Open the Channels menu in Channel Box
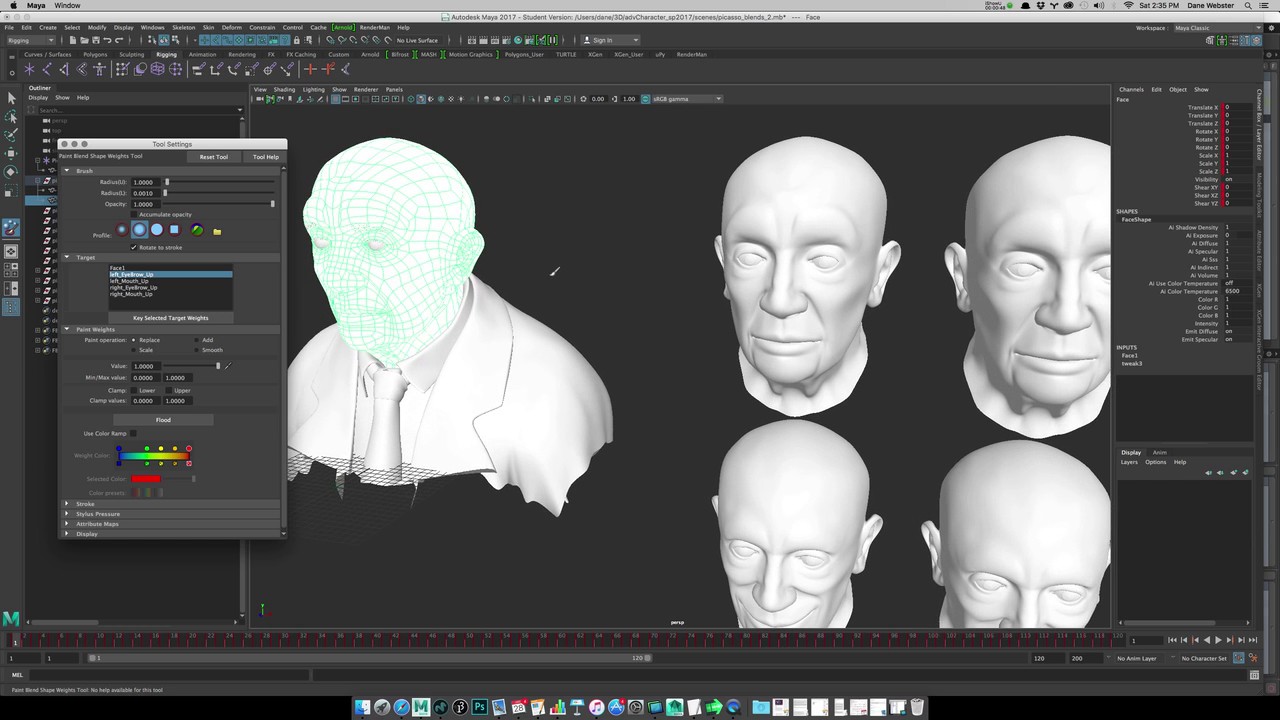Image resolution: width=1280 pixels, height=720 pixels. pyautogui.click(x=1131, y=89)
